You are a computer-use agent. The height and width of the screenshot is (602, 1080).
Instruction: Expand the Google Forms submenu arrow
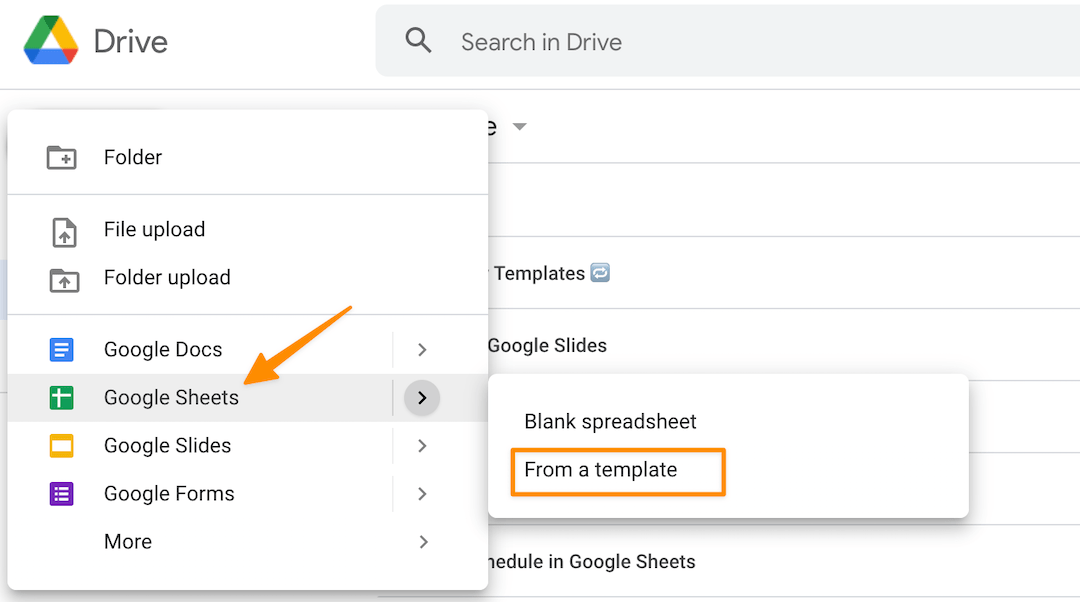[422, 494]
